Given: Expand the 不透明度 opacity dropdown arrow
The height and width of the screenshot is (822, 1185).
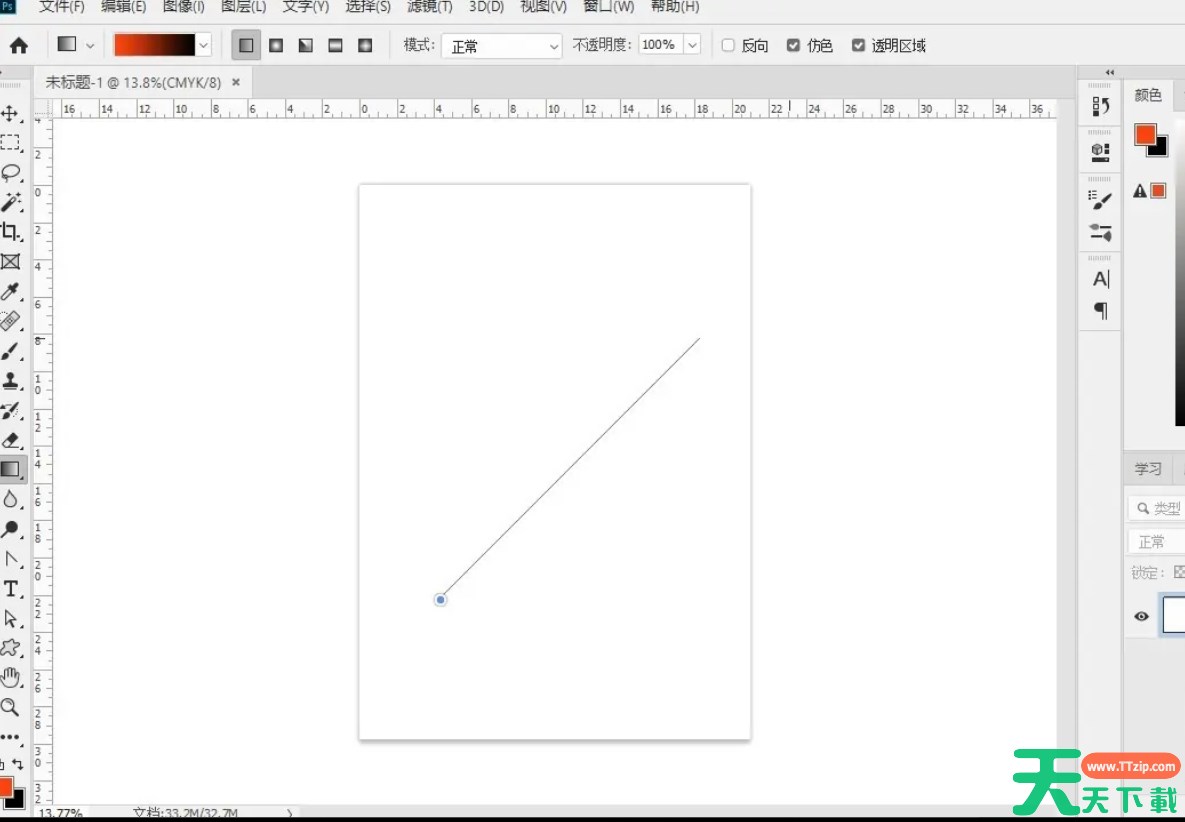Looking at the screenshot, I should click(692, 45).
